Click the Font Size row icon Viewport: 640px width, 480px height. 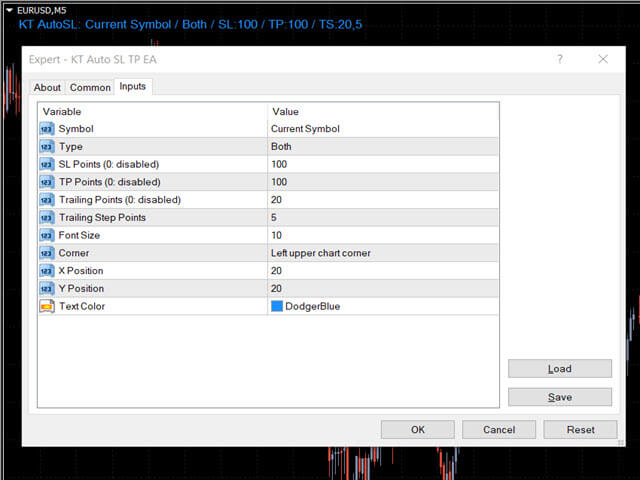(x=47, y=235)
